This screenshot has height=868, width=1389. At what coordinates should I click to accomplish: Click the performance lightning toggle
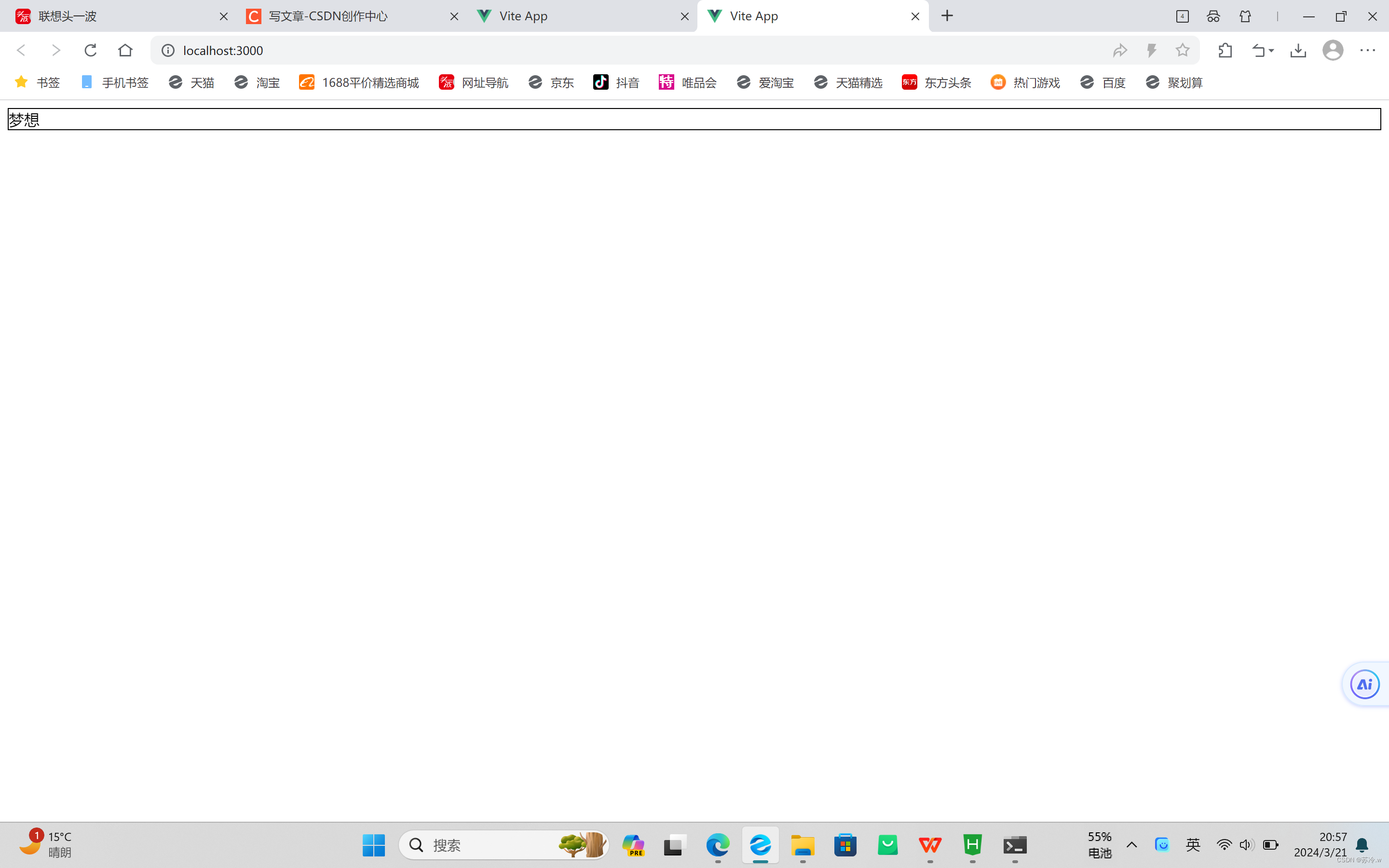(1151, 50)
